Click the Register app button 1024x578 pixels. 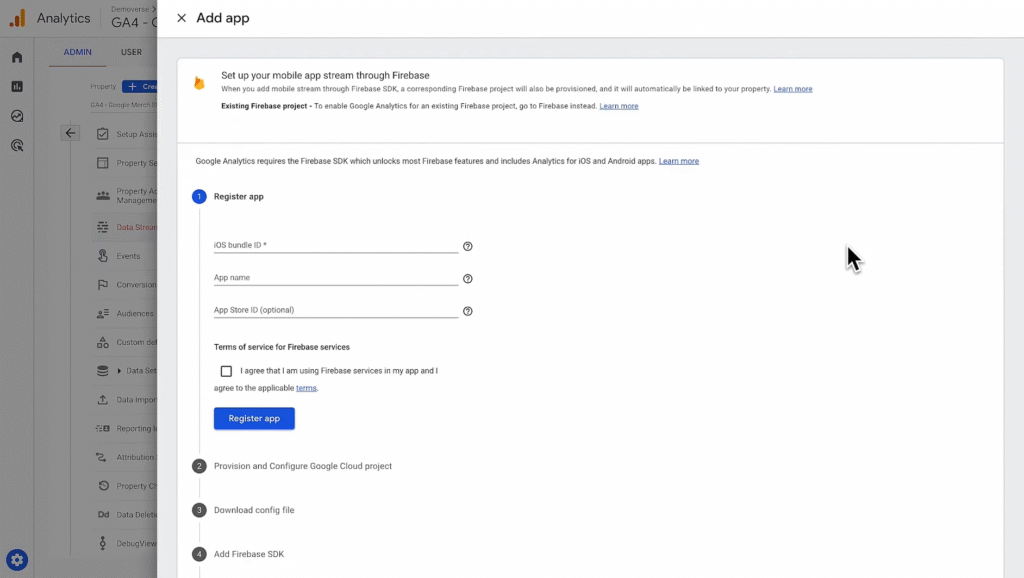tap(254, 419)
